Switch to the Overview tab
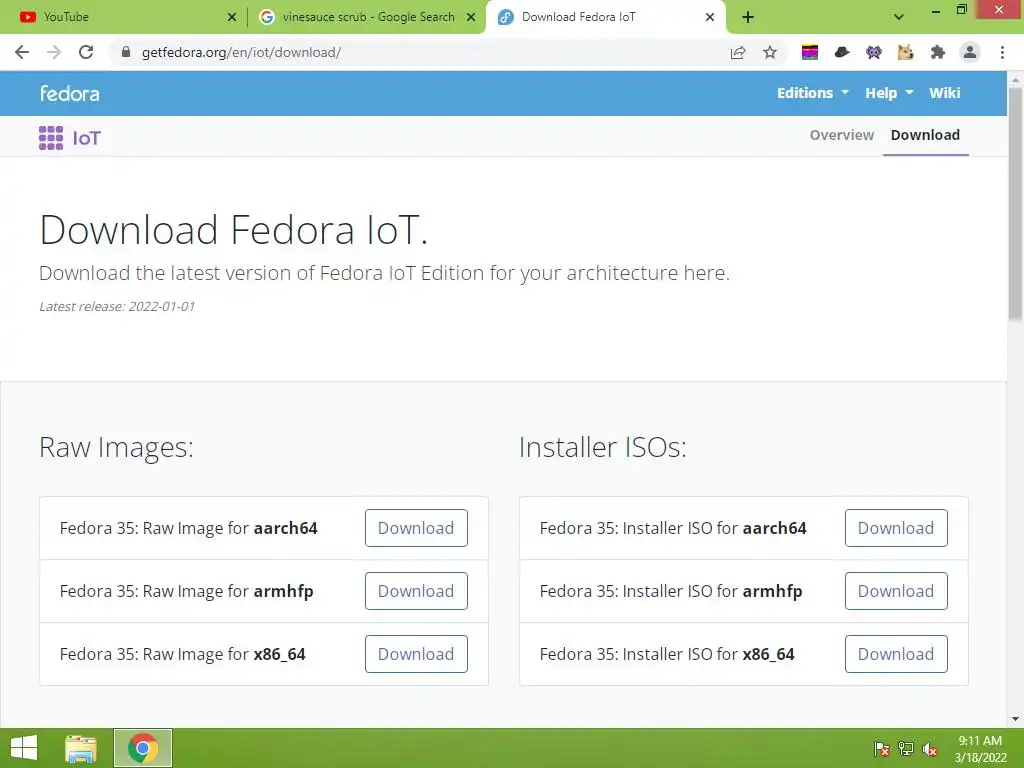1024x768 pixels. [x=841, y=135]
